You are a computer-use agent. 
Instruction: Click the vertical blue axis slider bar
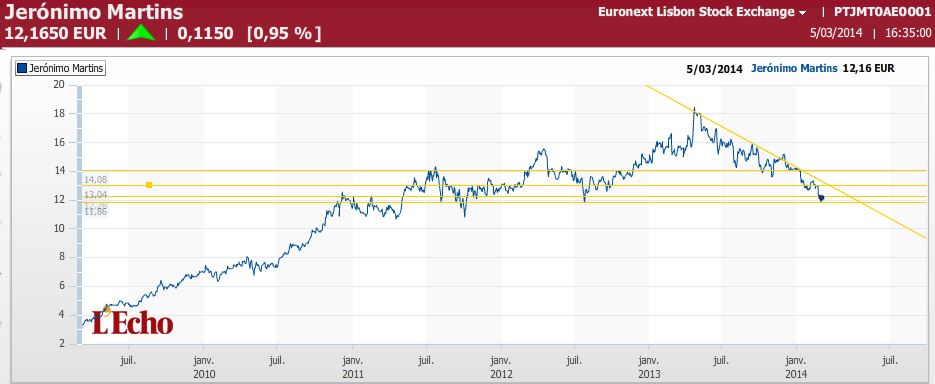[x=79, y=215]
